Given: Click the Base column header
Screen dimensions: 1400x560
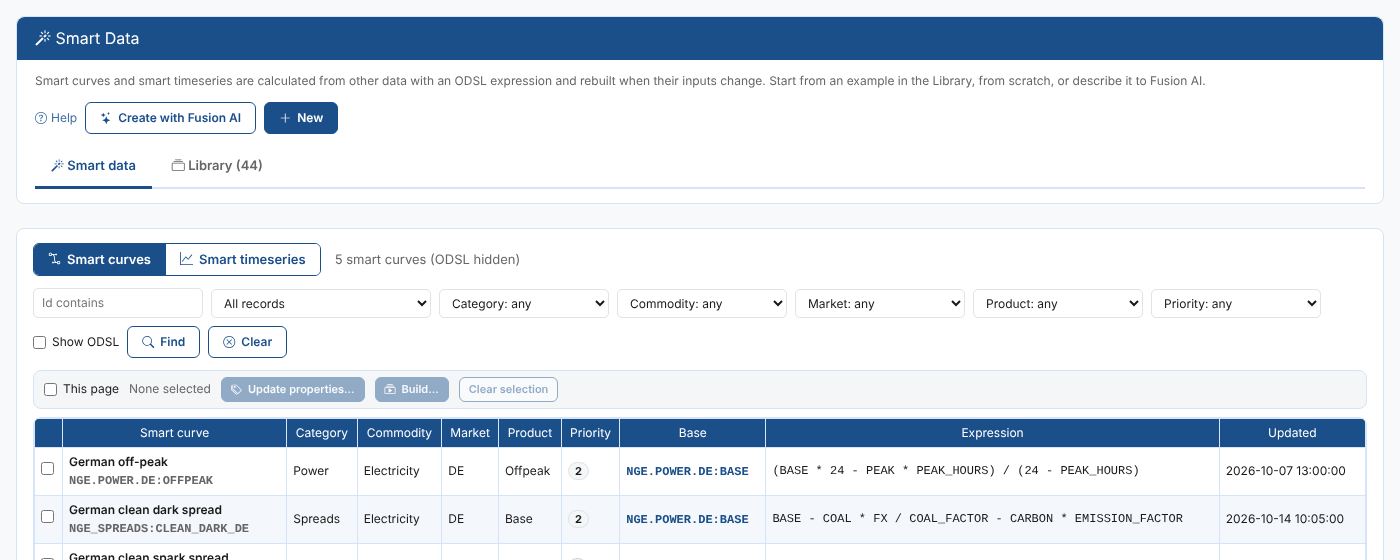Looking at the screenshot, I should click(692, 433).
